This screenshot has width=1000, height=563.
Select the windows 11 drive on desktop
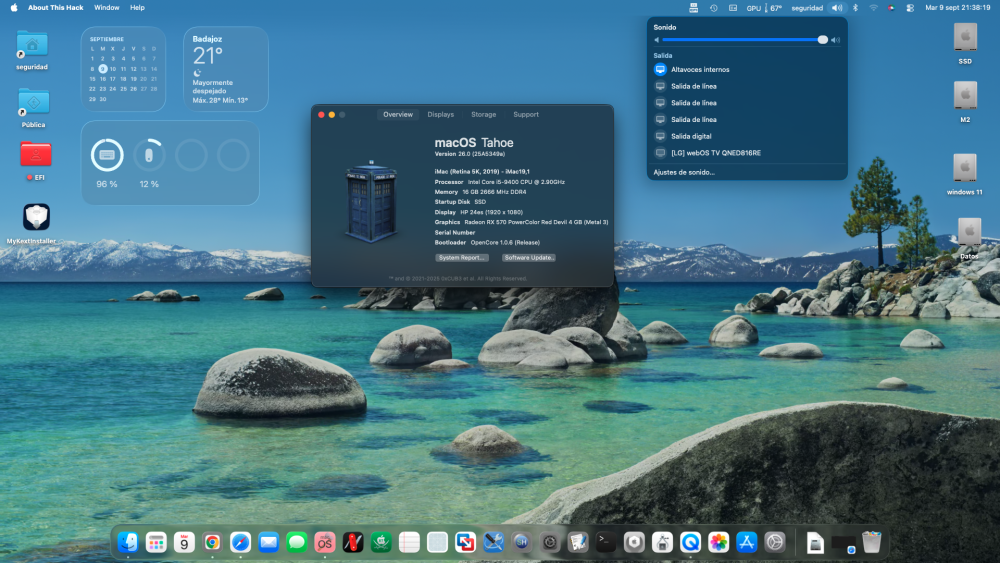point(965,168)
